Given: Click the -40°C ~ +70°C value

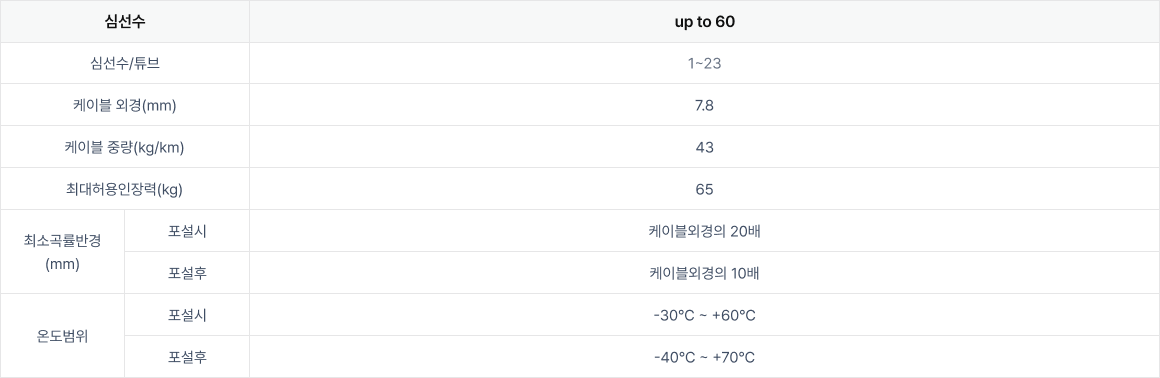Looking at the screenshot, I should pos(704,357).
